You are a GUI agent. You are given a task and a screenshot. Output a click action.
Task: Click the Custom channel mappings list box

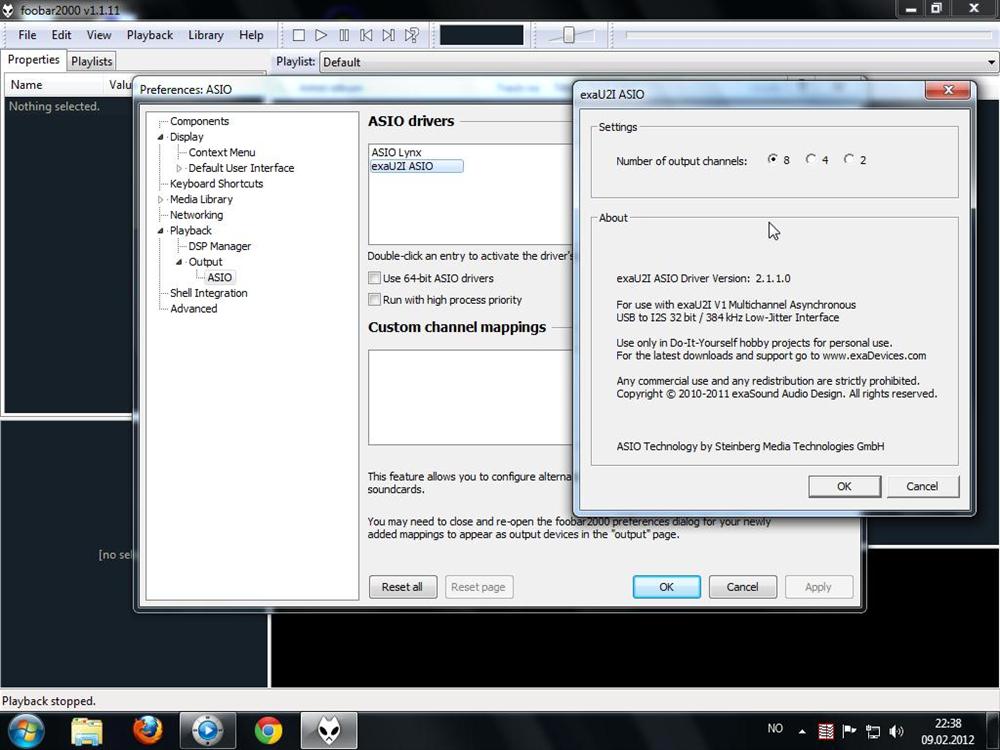pos(471,397)
